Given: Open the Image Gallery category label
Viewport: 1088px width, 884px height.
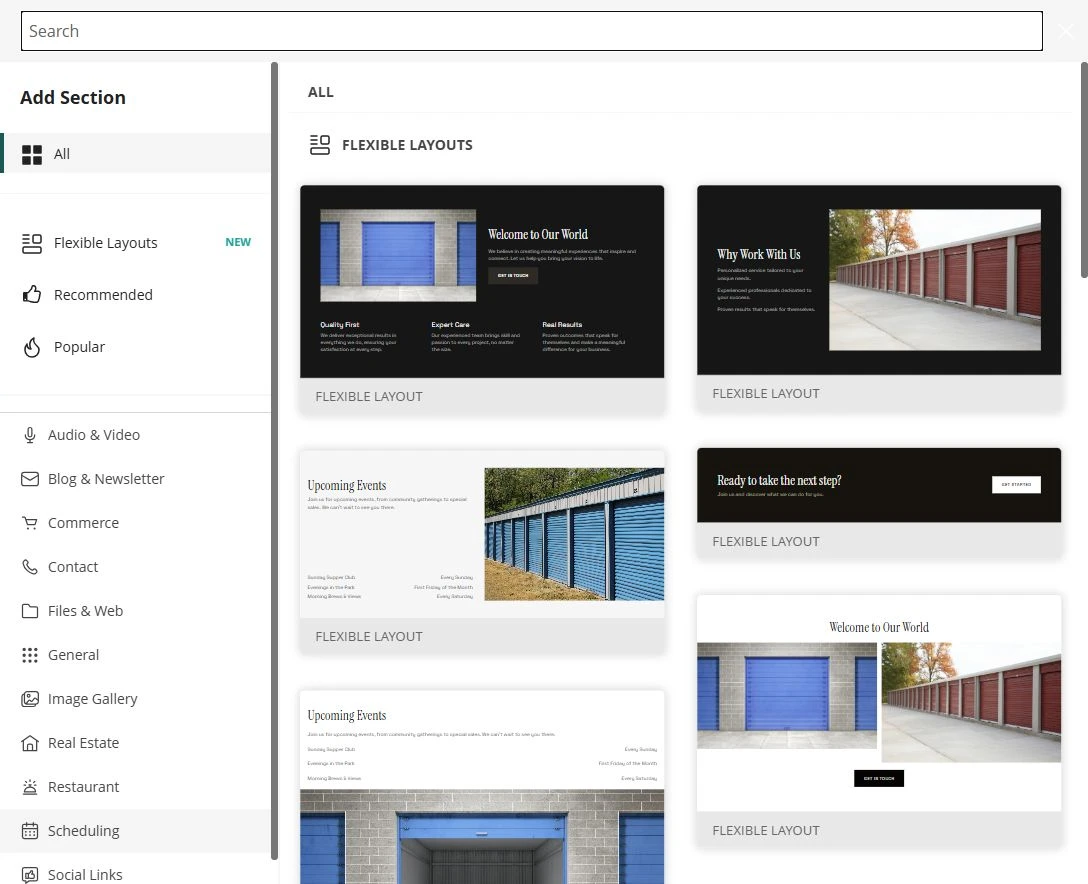Looking at the screenshot, I should point(92,699).
